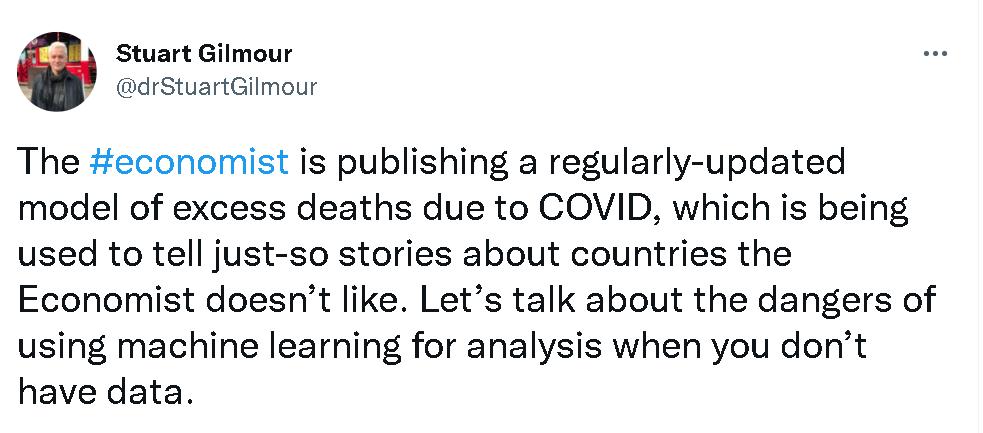
Task: Open the three-dot more options menu
Action: (x=935, y=54)
